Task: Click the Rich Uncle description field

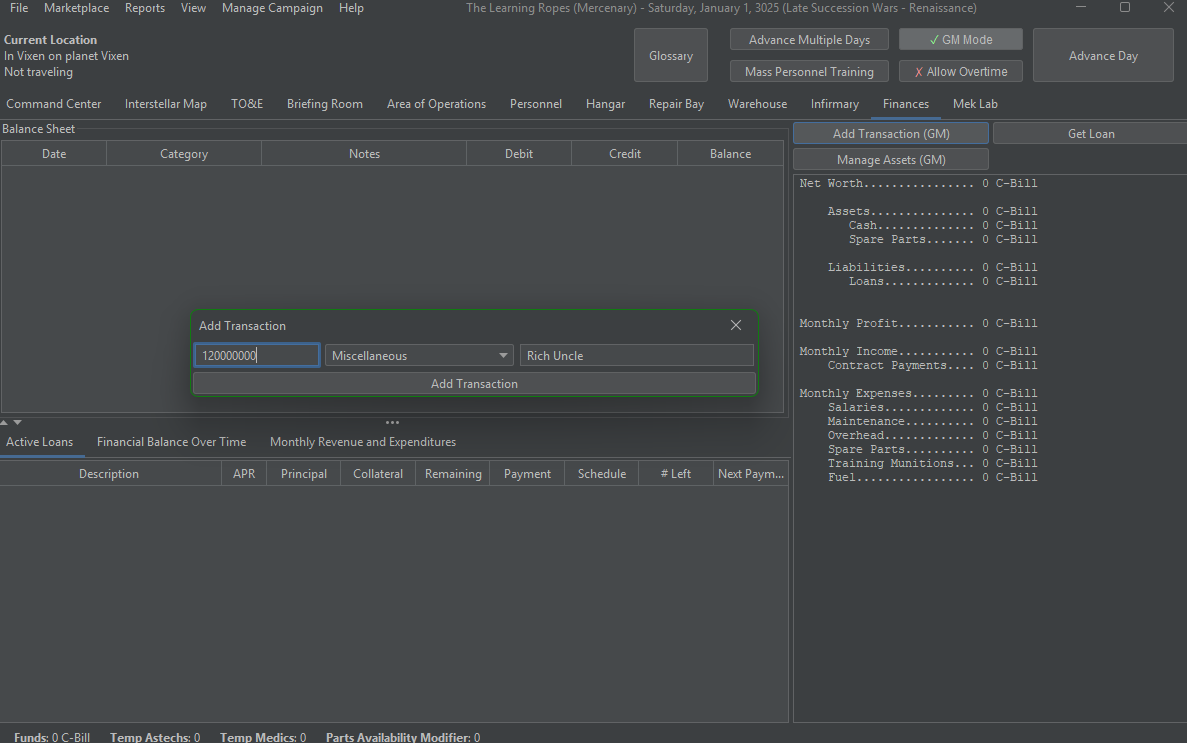Action: point(636,356)
